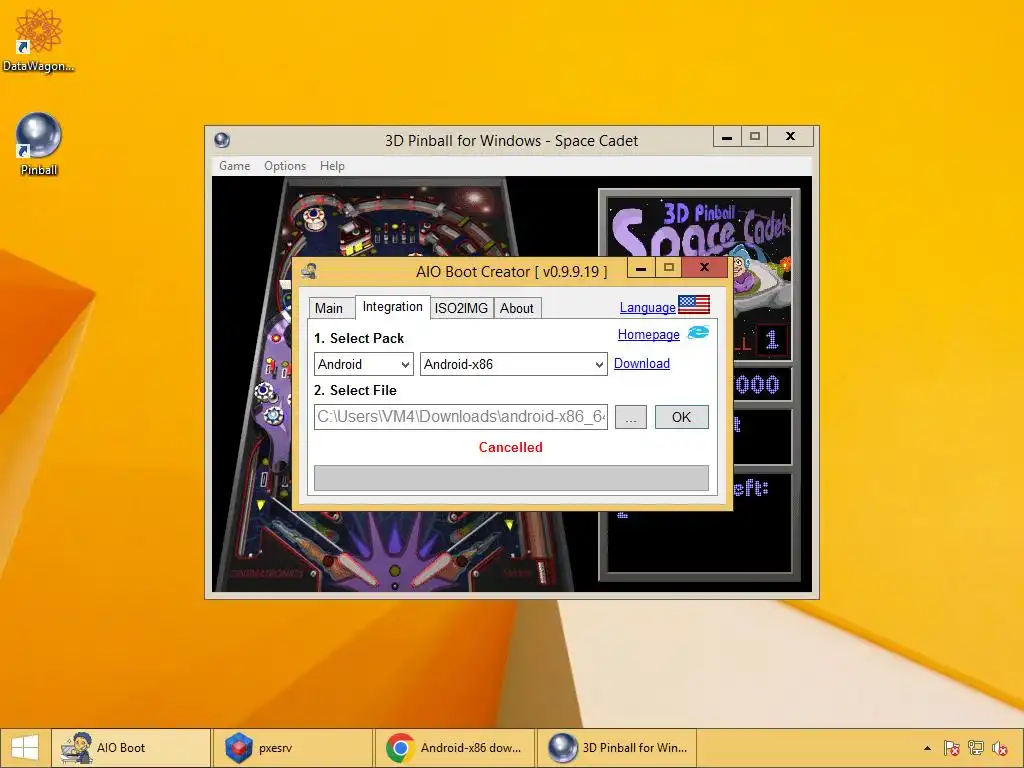Switch to pxesrv in the taskbar
Screen dimensions: 1024x768
293,748
